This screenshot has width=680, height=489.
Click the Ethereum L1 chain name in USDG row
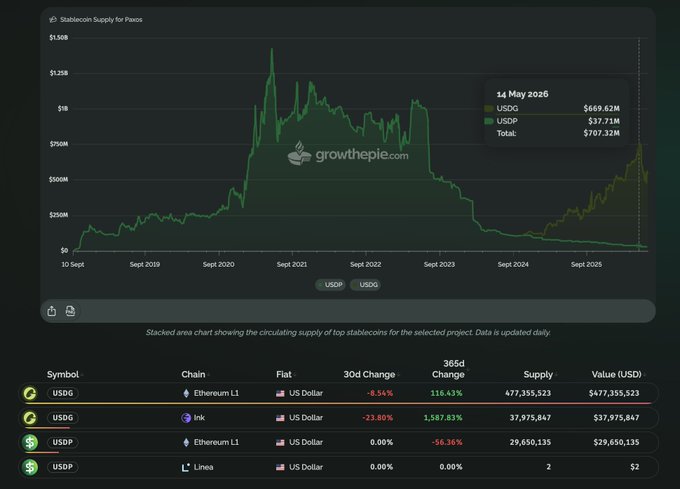(x=216, y=393)
